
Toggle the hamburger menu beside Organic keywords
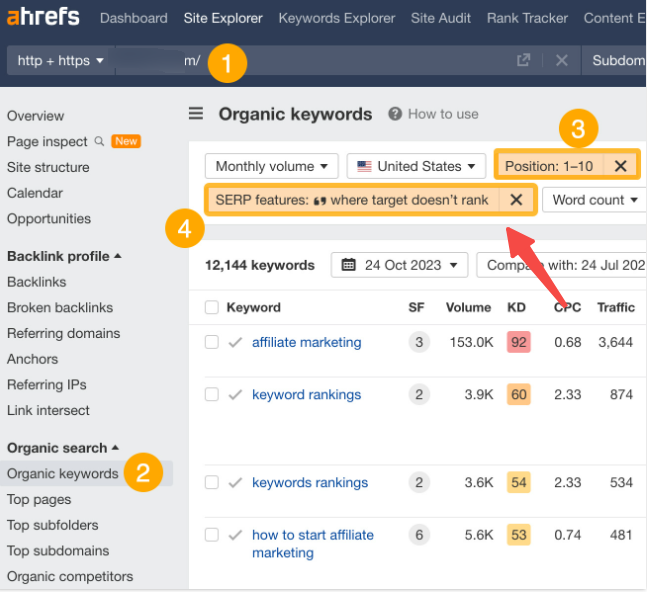point(196,113)
